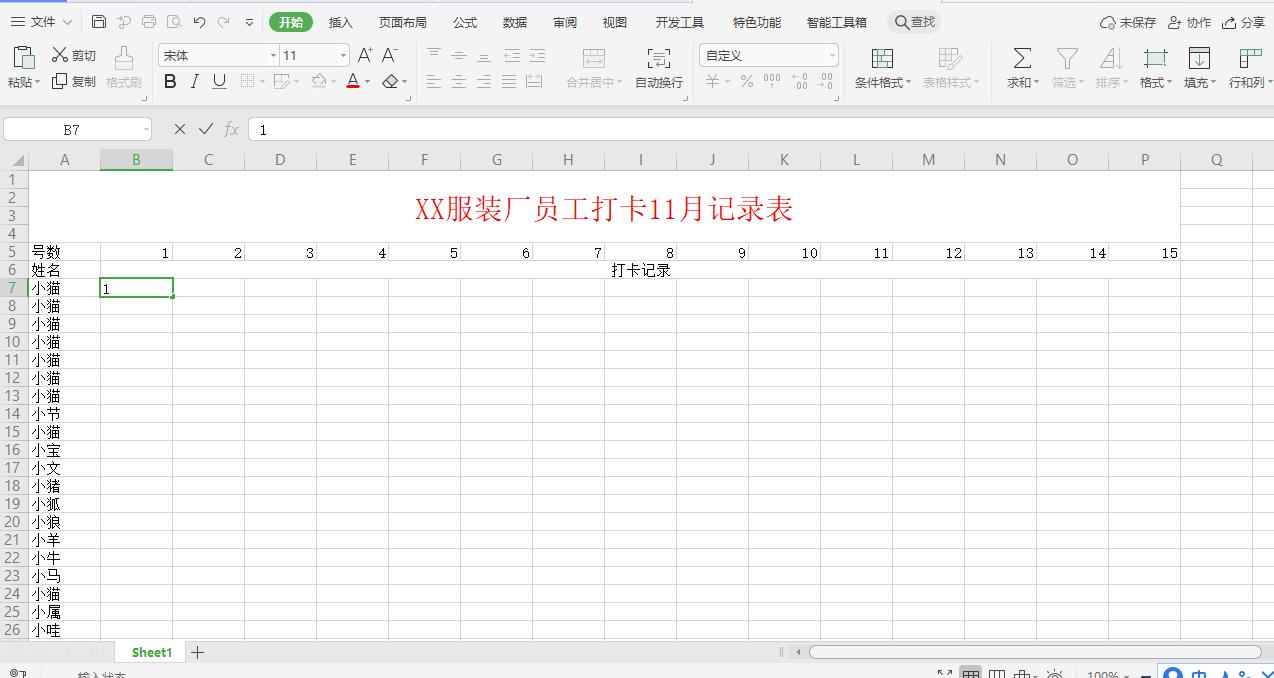
Task: Toggle underline formatting
Action: coord(219,82)
